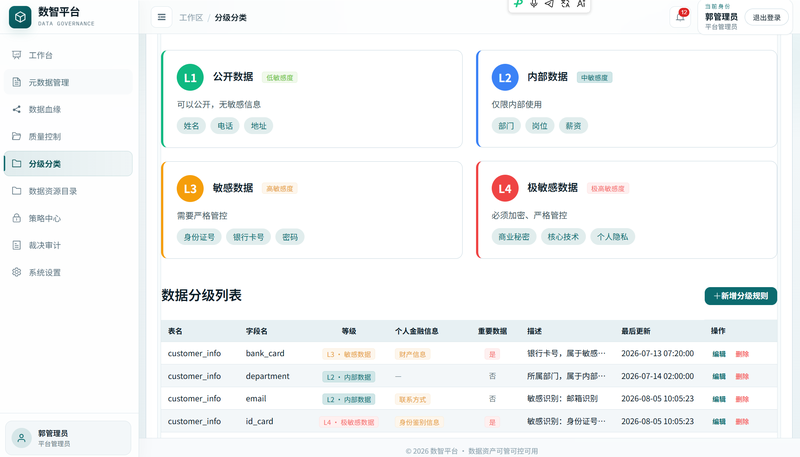Click the L4 red circle badge
This screenshot has height=457, width=800.
click(x=505, y=189)
